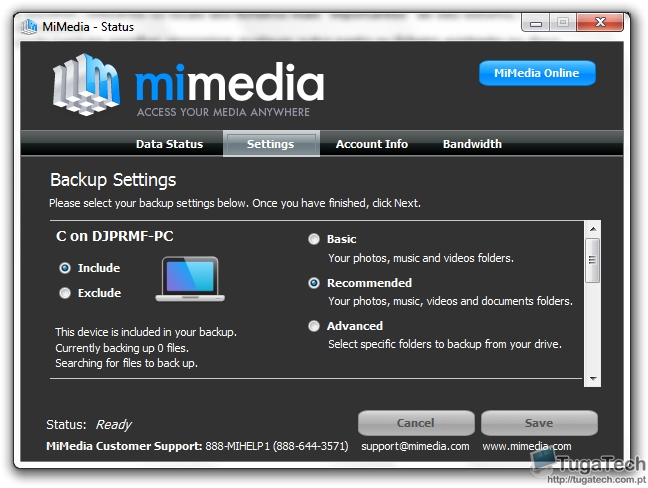Click the scrollbar up arrow
This screenshot has height=488, width=648.
coord(593,229)
